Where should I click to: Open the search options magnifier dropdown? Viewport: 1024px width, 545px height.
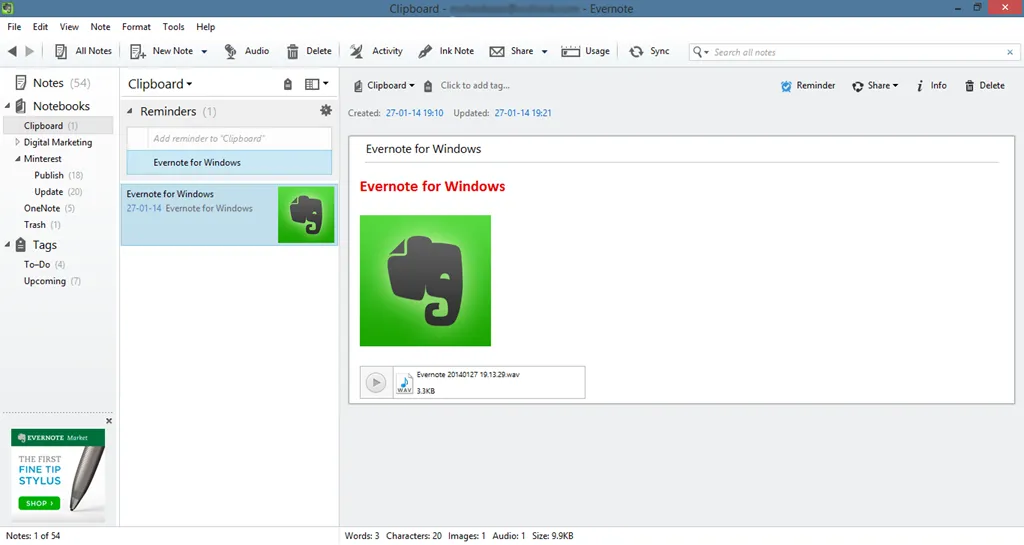click(701, 52)
